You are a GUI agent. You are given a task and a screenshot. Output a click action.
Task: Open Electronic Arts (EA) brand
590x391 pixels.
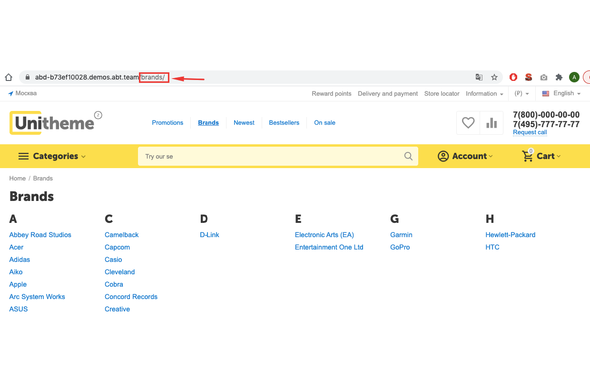324,235
